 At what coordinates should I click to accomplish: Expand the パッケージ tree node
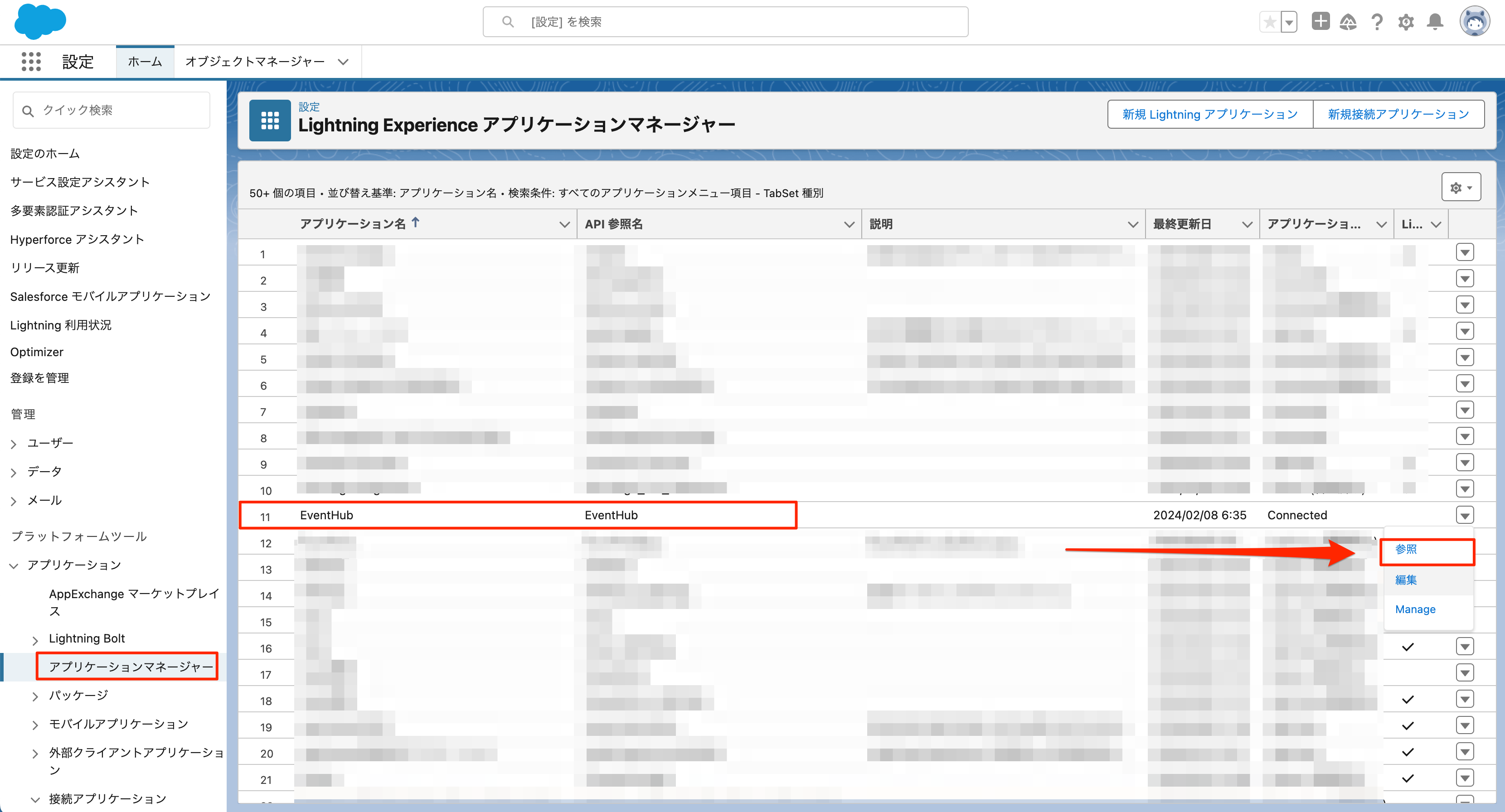pos(35,697)
